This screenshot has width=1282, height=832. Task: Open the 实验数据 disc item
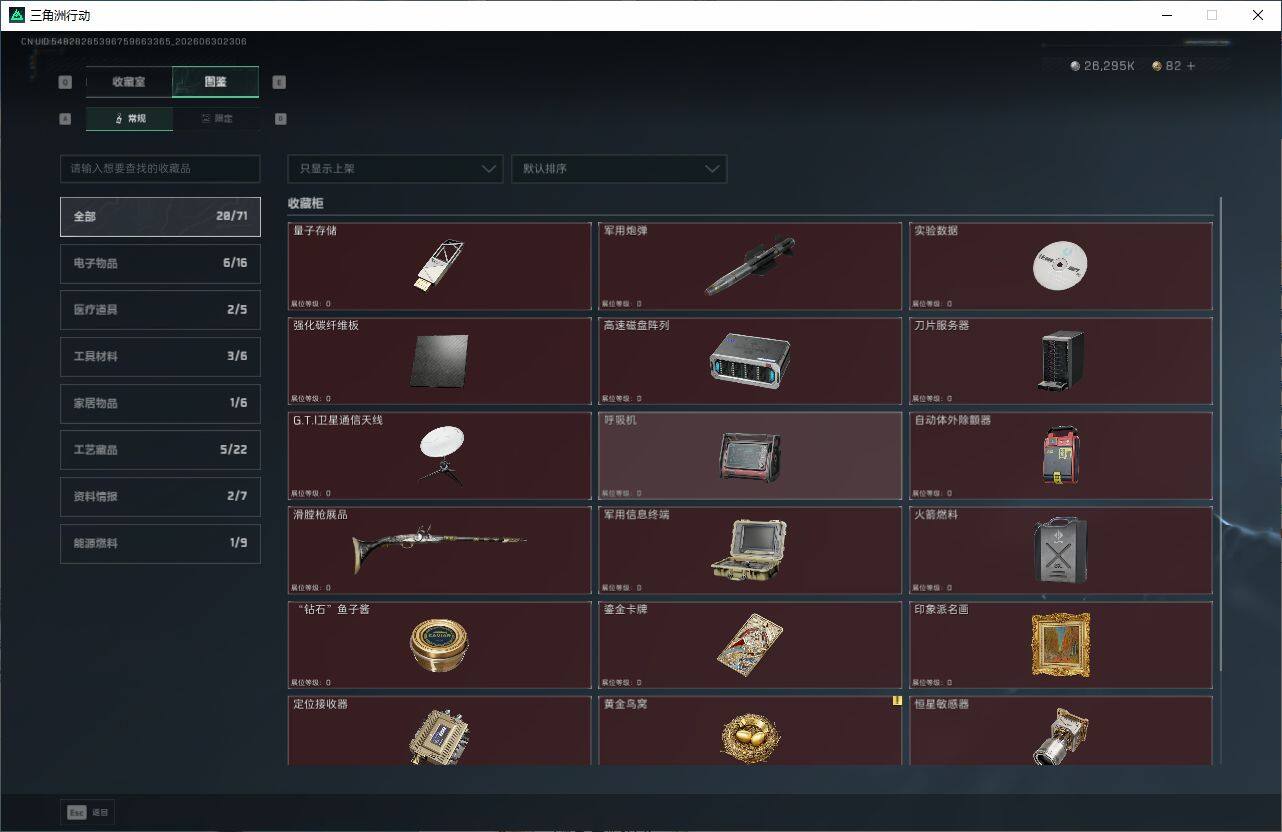[x=1061, y=266]
